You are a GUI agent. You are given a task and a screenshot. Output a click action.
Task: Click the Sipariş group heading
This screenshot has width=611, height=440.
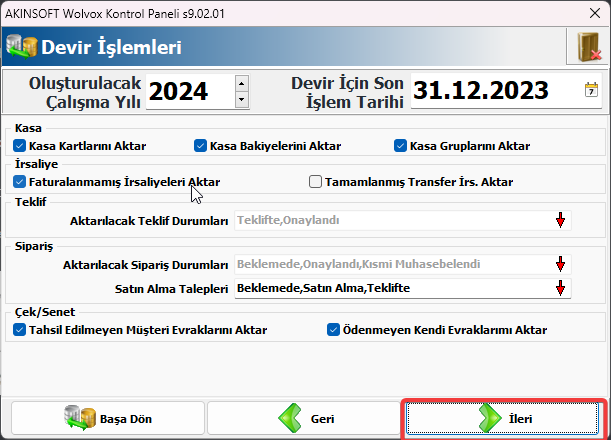34,246
